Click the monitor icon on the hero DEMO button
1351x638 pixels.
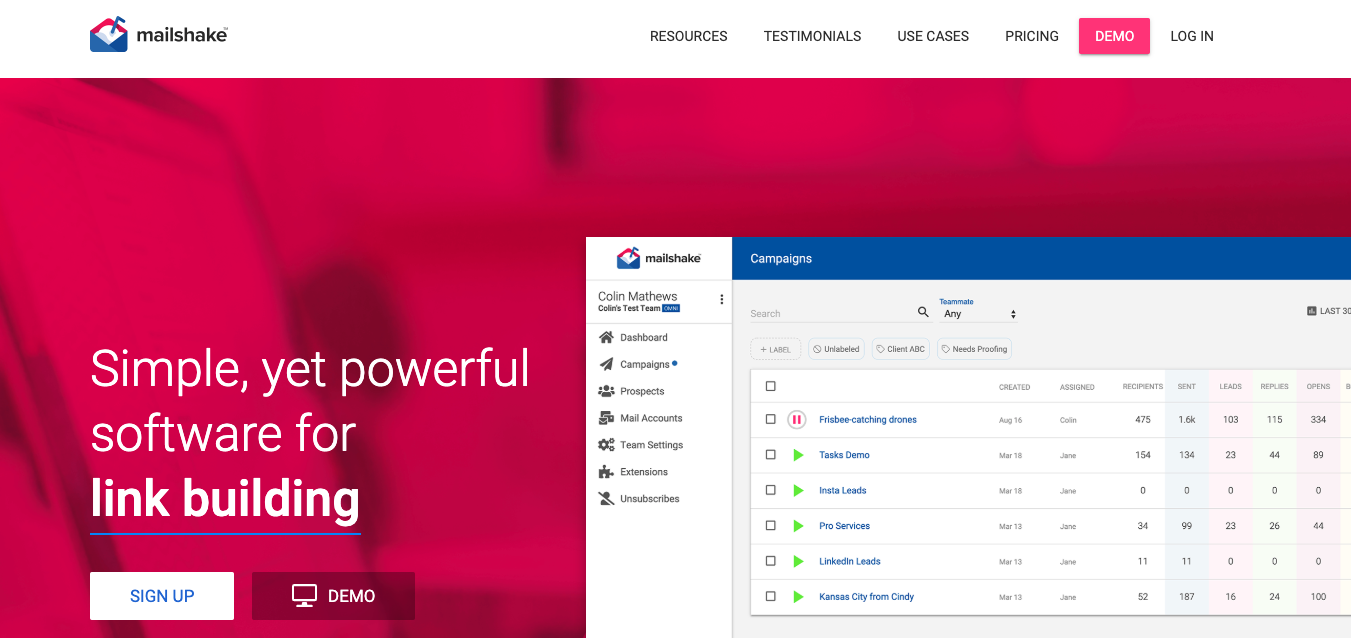click(304, 596)
